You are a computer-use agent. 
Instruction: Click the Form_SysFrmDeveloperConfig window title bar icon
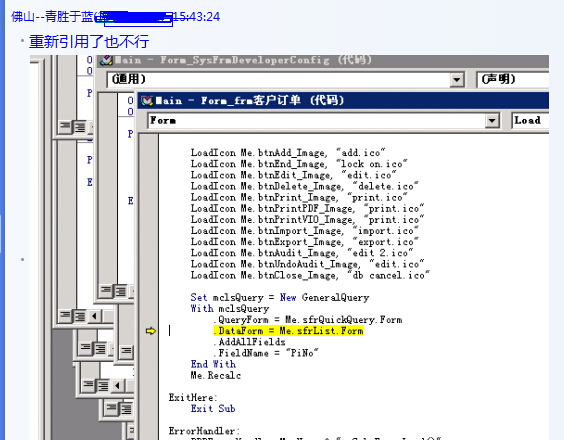pyautogui.click(x=106, y=60)
